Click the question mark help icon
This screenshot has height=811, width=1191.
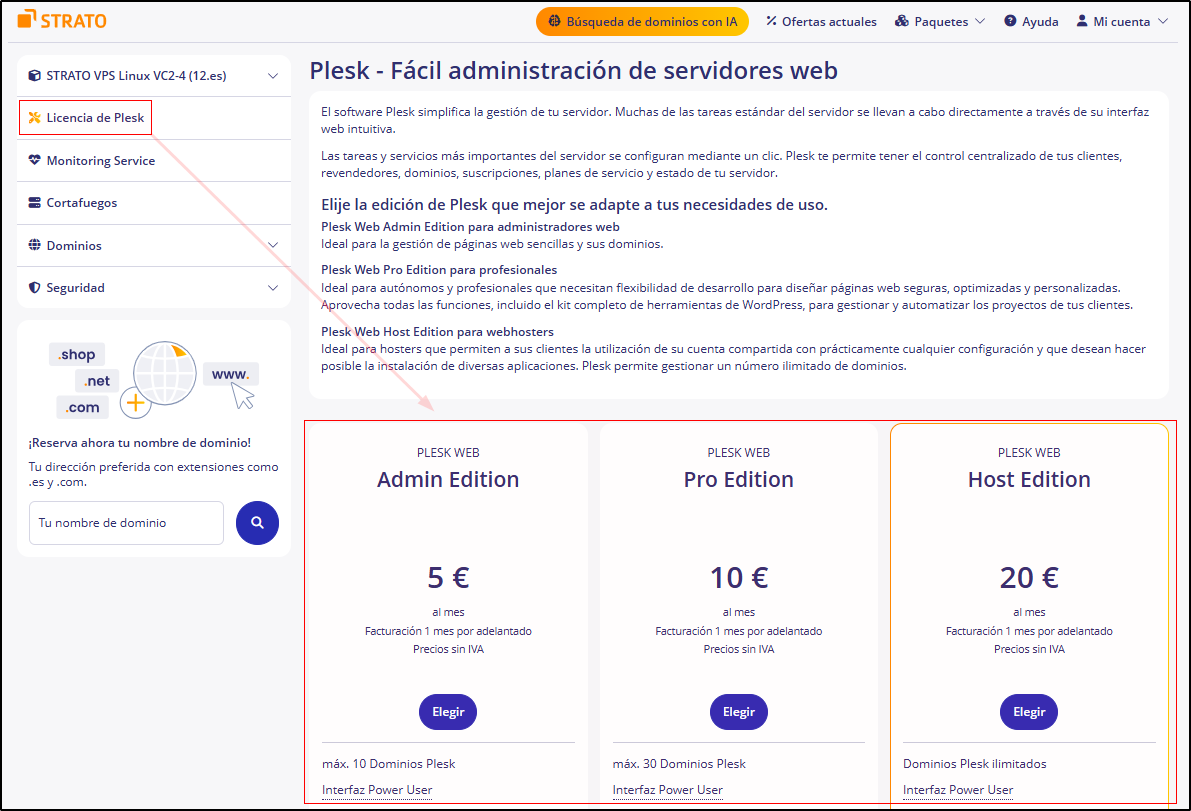[x=1010, y=21]
